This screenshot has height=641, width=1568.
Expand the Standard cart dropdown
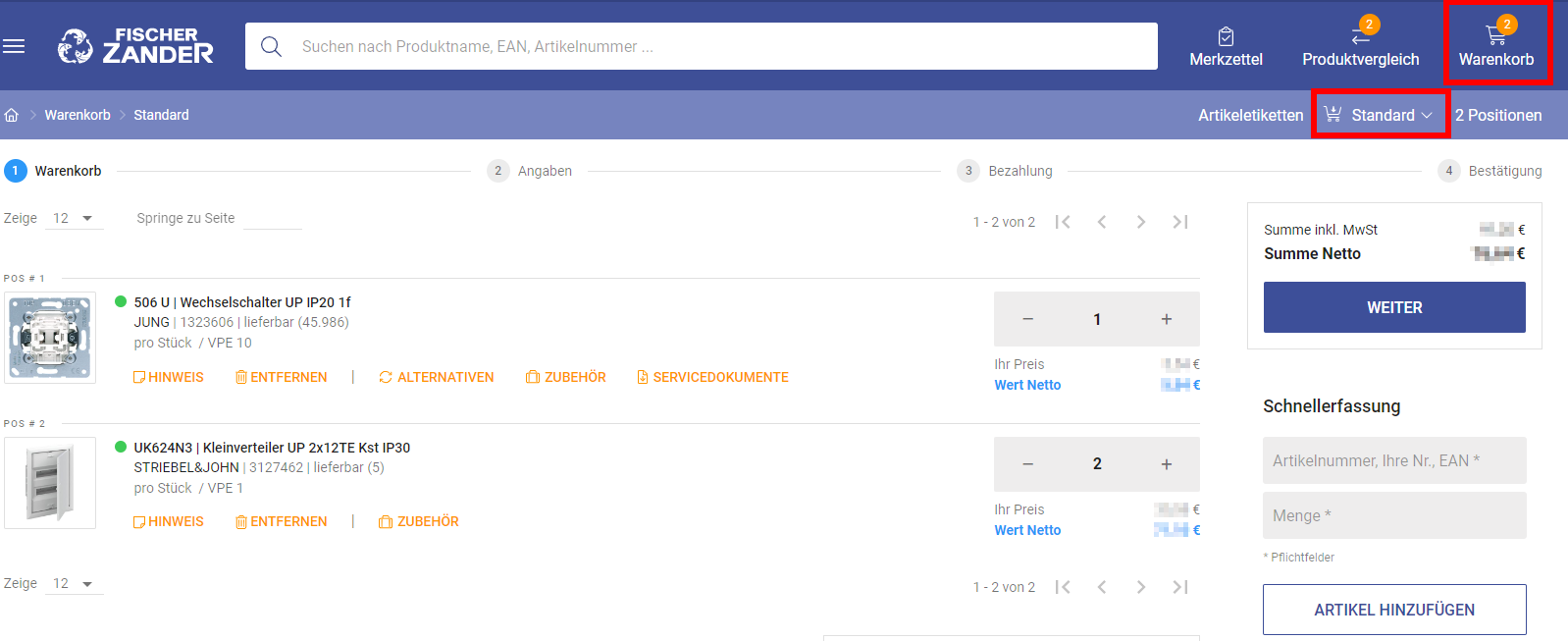click(1381, 115)
